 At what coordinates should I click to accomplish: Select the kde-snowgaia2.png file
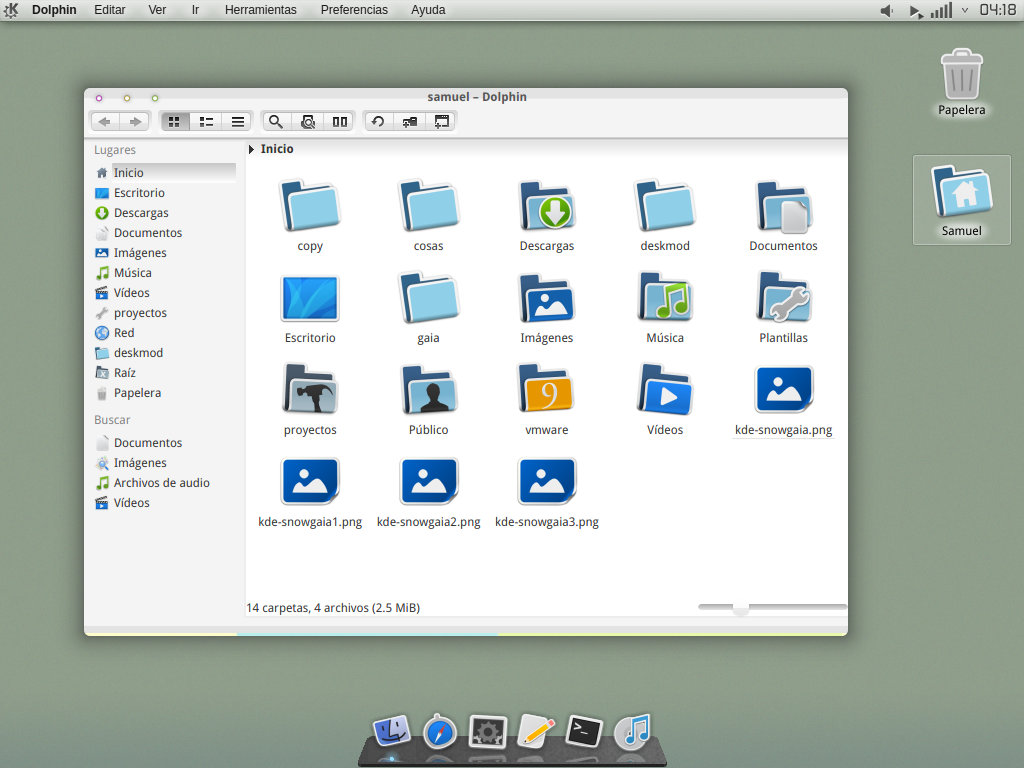[x=428, y=482]
